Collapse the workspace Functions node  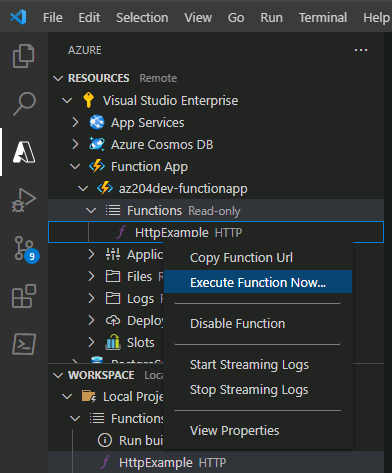(75, 418)
